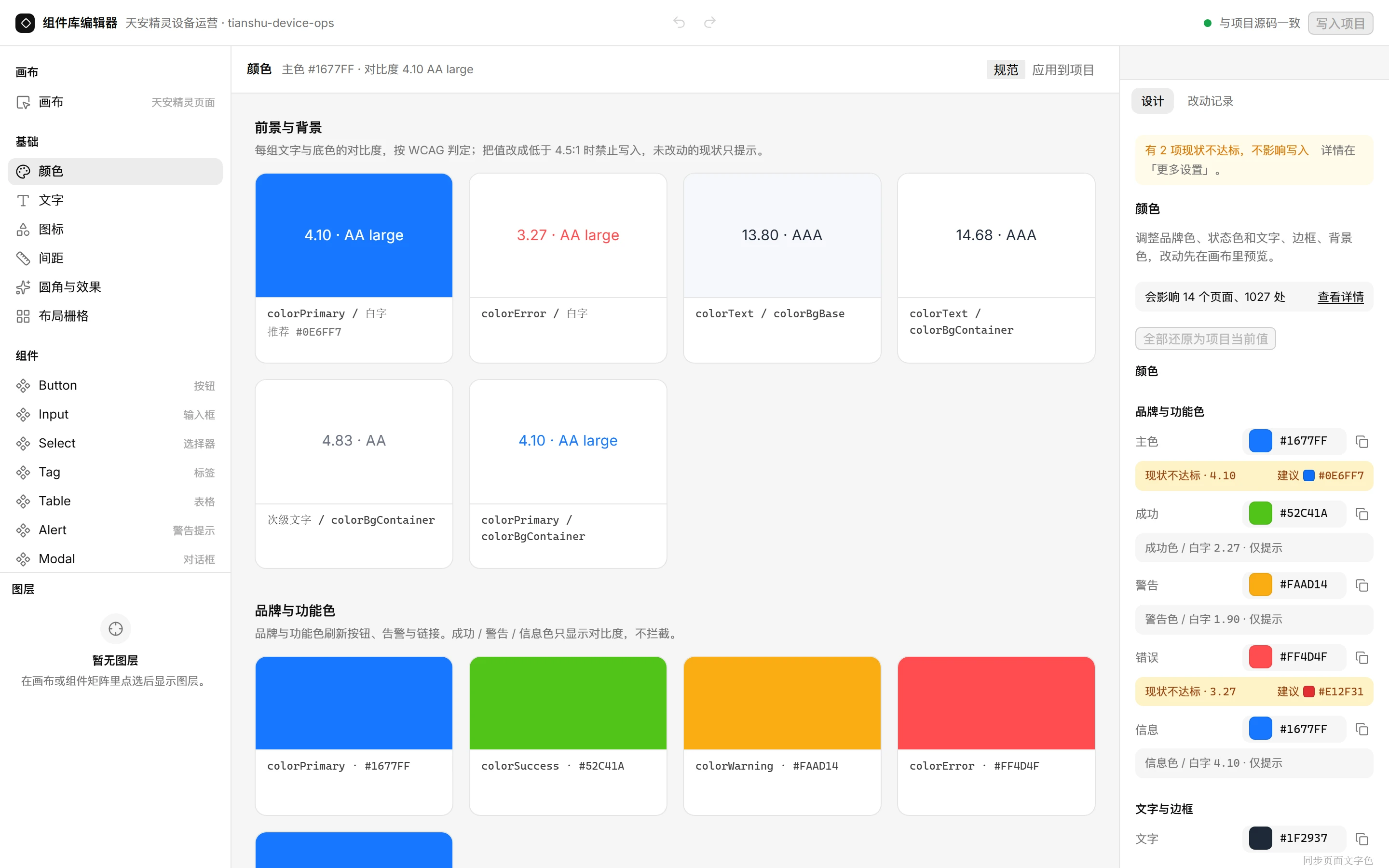Click the 错误 red color swatch
Image resolution: width=1389 pixels, height=868 pixels.
(x=1260, y=657)
